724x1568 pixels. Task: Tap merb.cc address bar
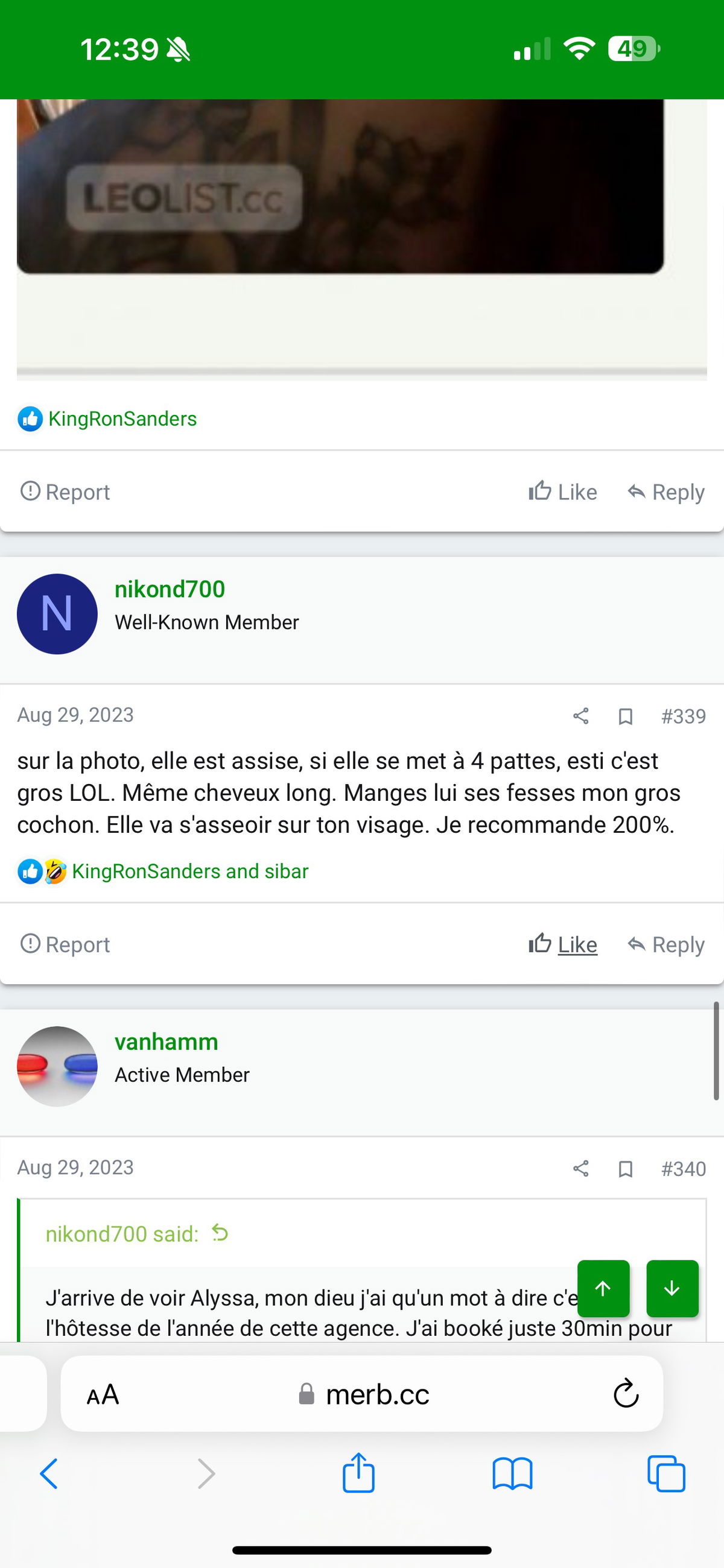361,1393
